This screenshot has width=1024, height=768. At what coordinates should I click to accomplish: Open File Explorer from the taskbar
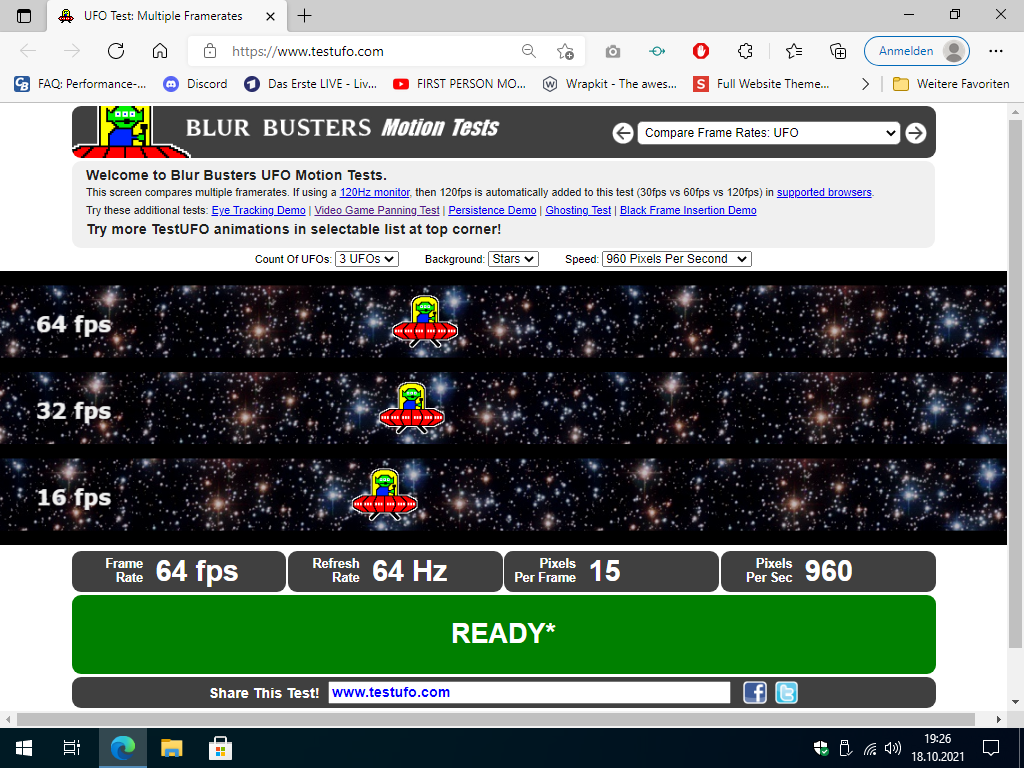coord(171,748)
